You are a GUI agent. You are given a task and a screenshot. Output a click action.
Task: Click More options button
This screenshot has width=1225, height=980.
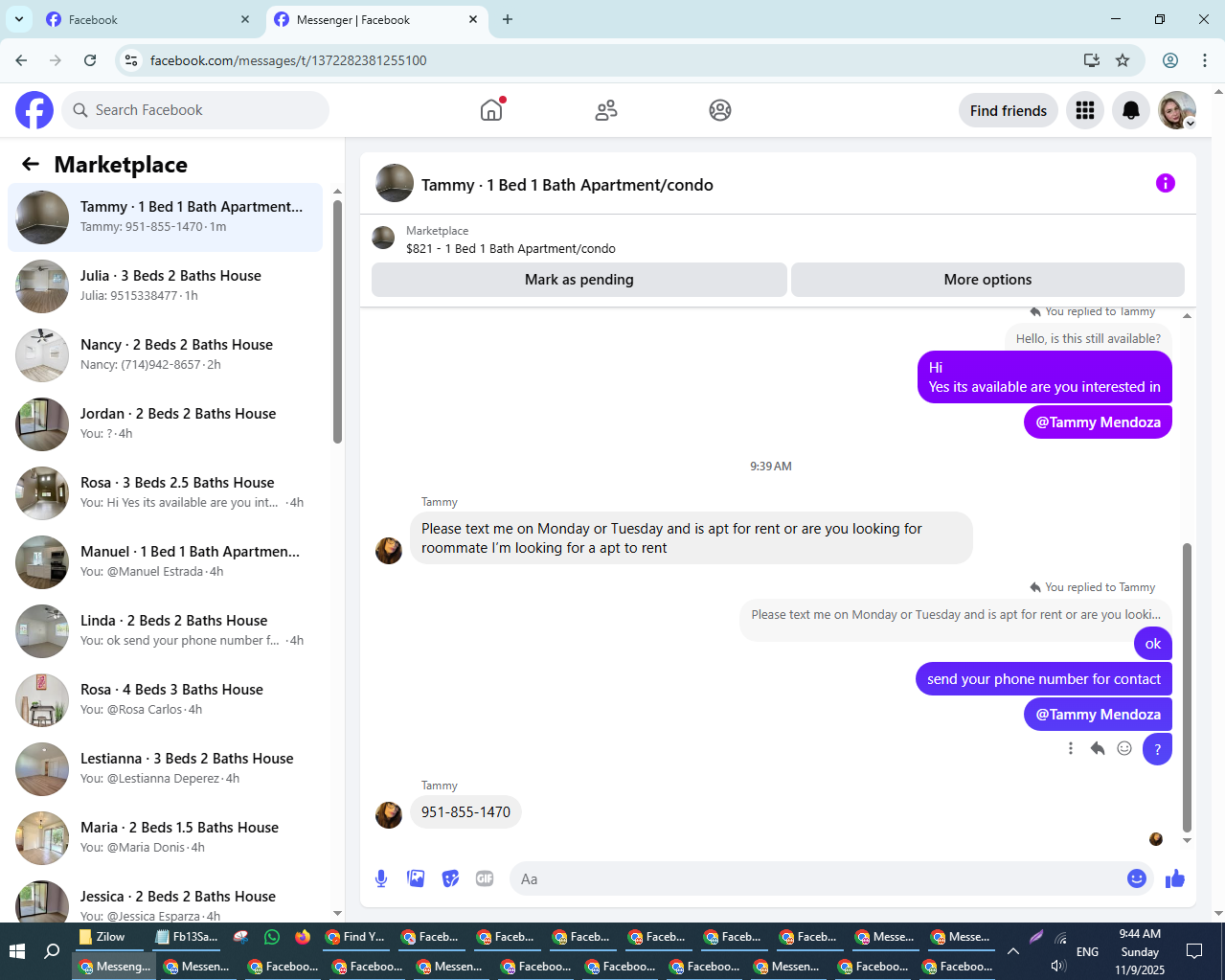[x=987, y=280]
